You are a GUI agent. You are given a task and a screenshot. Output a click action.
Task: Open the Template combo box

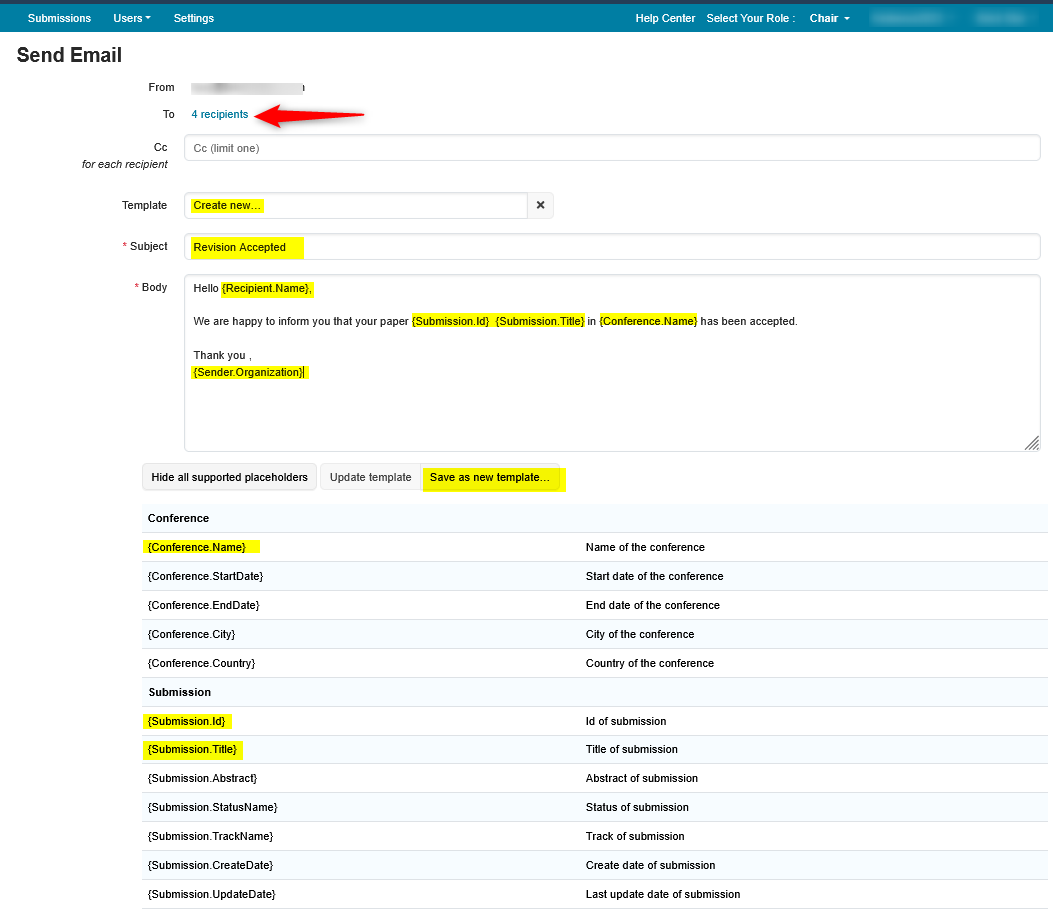(x=355, y=205)
